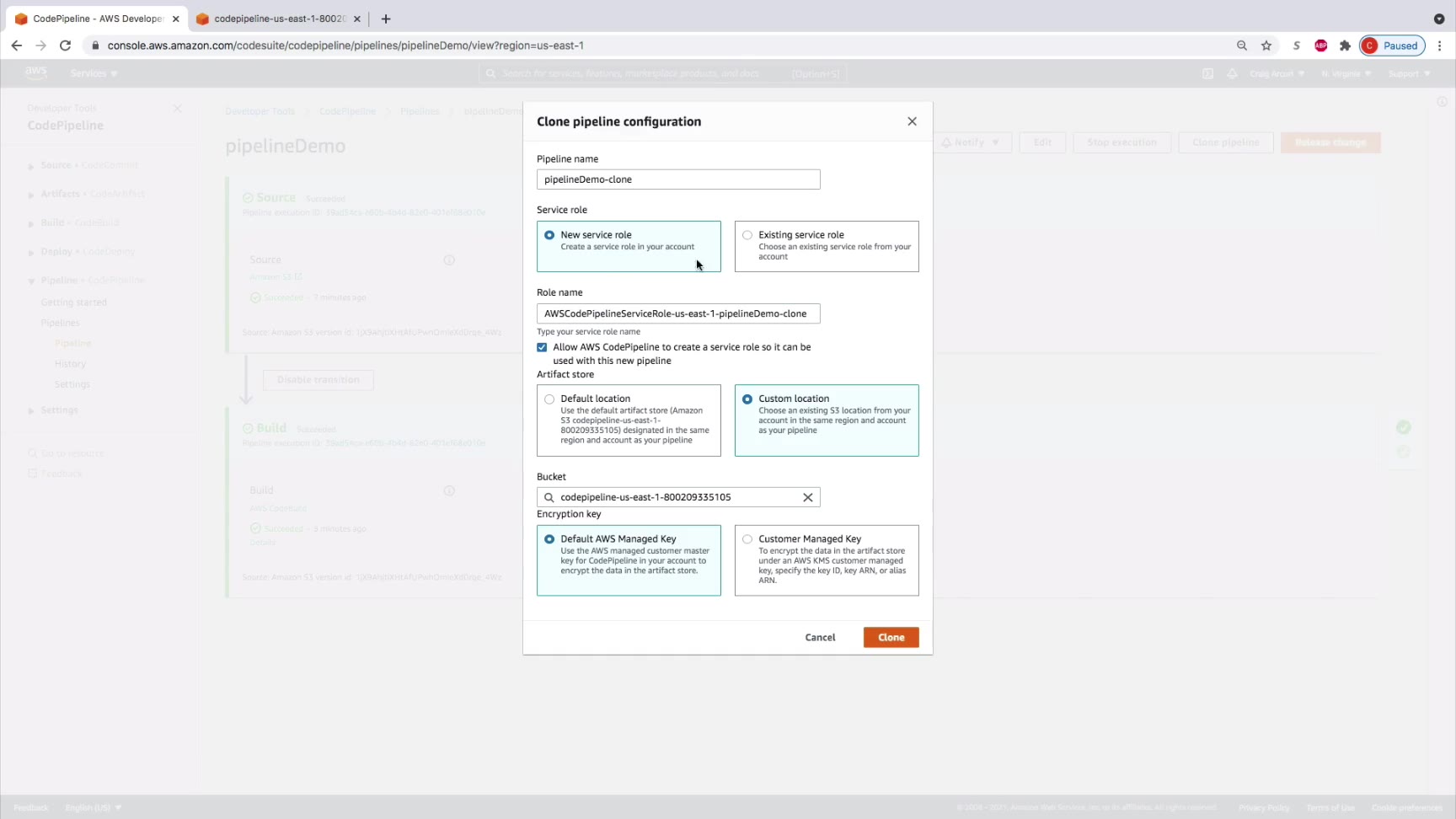This screenshot has height=819, width=1456.
Task: Select Existing service role option
Action: coord(827,246)
